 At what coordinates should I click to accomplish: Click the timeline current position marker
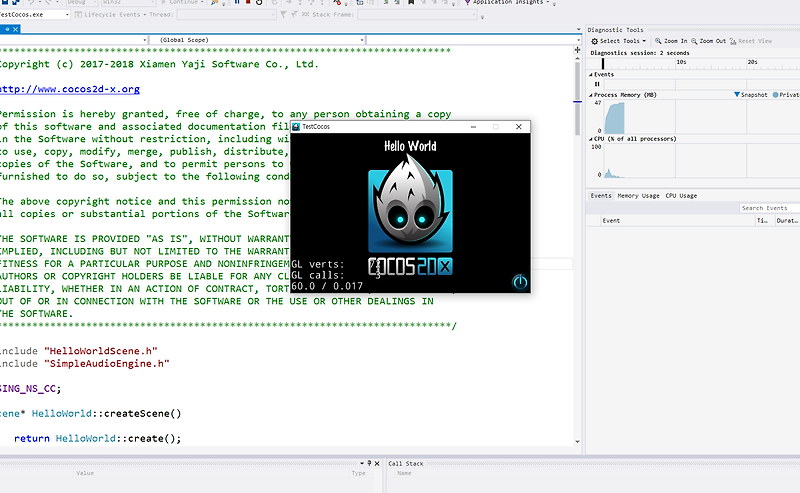[603, 63]
